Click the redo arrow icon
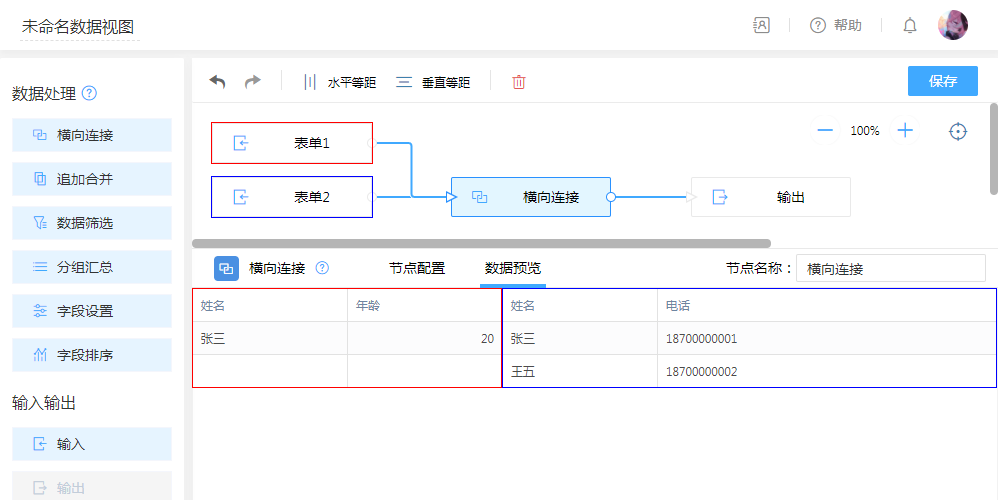The image size is (998, 500). (x=253, y=82)
